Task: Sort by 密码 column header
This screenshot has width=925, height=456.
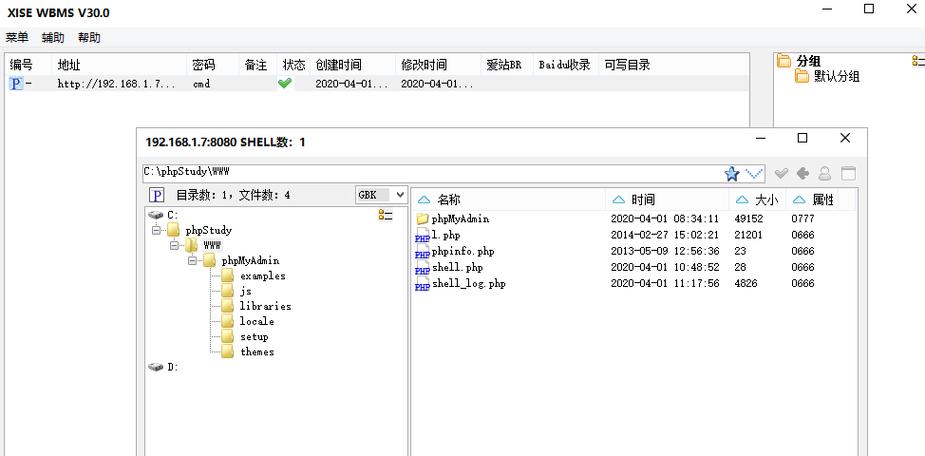Action: (x=204, y=65)
